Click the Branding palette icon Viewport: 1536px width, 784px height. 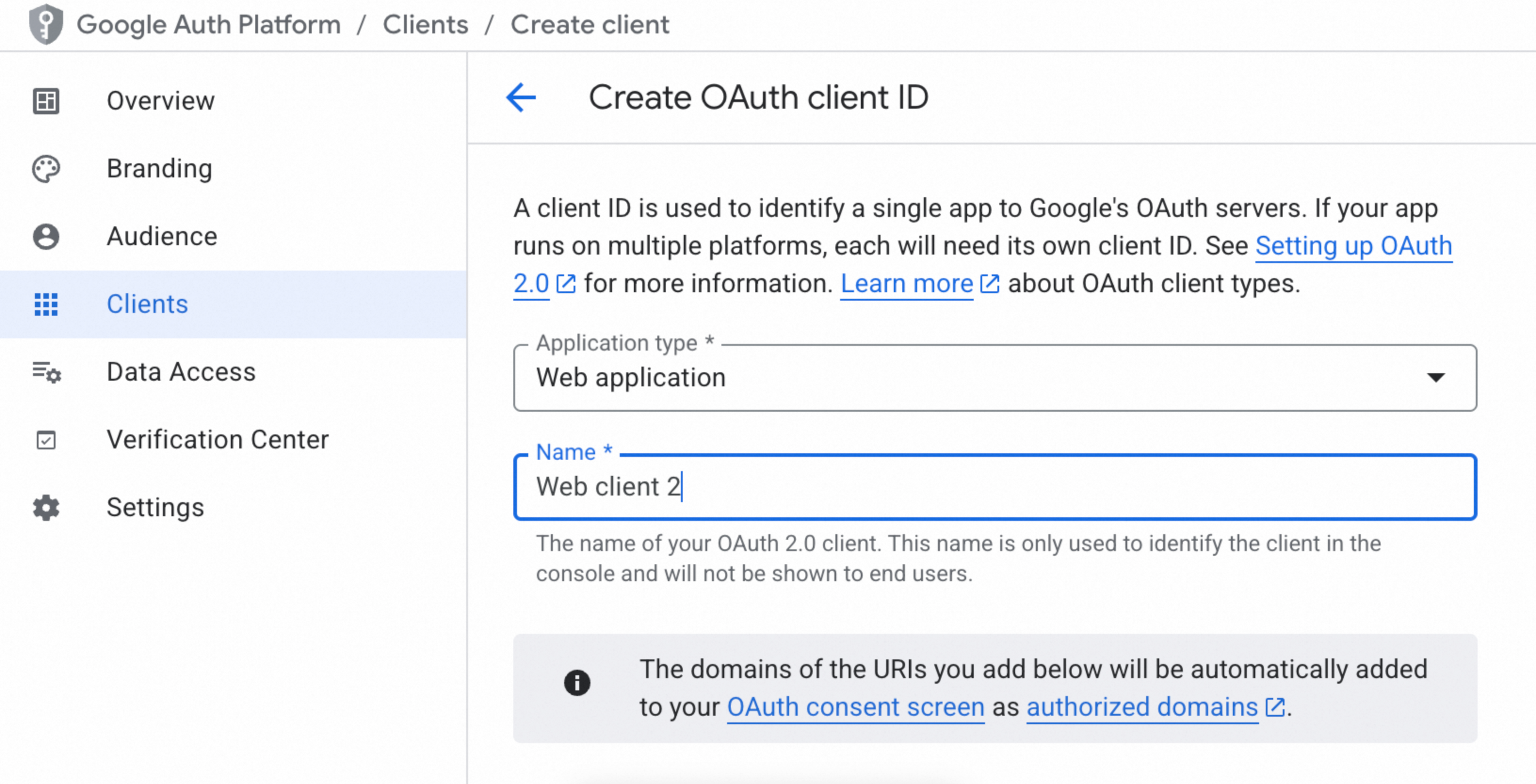pos(46,168)
